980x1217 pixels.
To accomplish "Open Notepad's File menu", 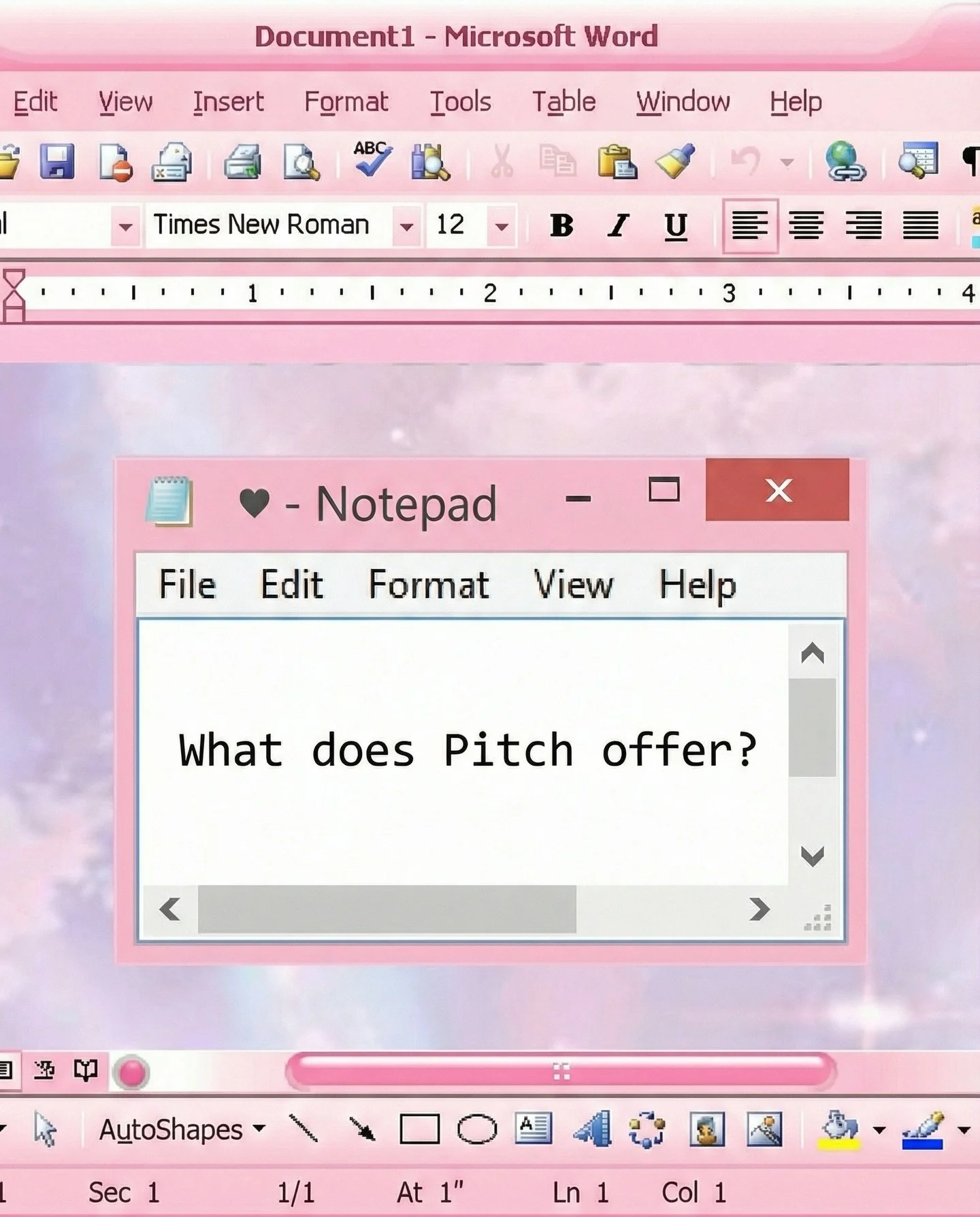I will tap(187, 585).
